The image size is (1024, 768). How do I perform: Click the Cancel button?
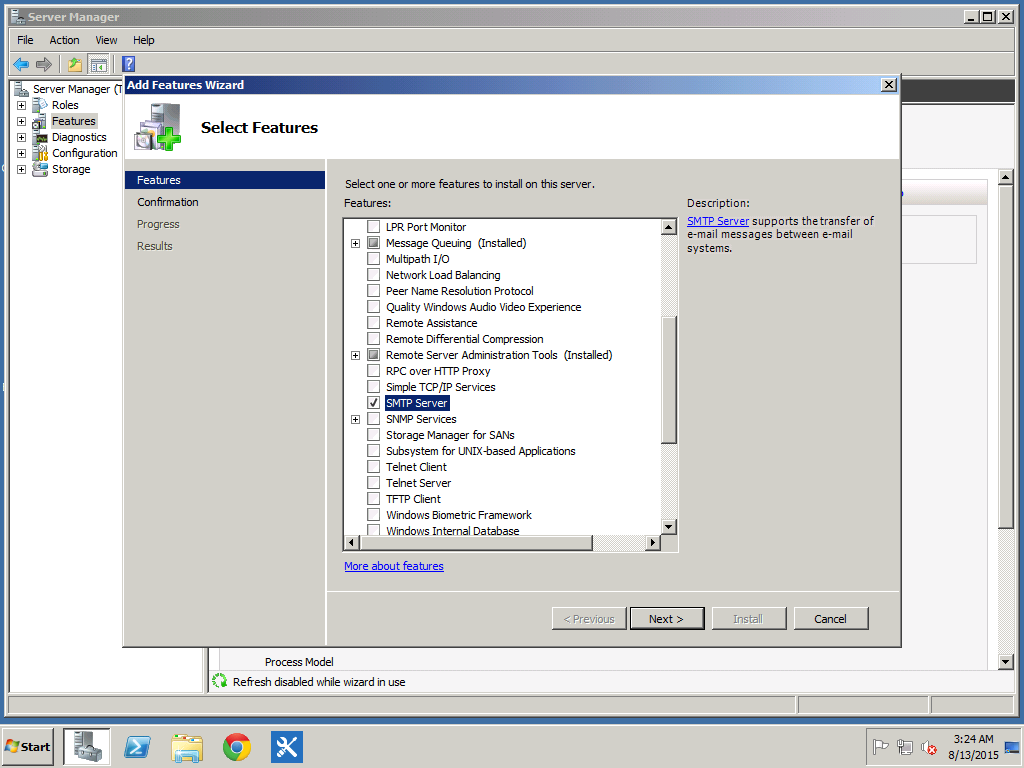click(x=831, y=618)
